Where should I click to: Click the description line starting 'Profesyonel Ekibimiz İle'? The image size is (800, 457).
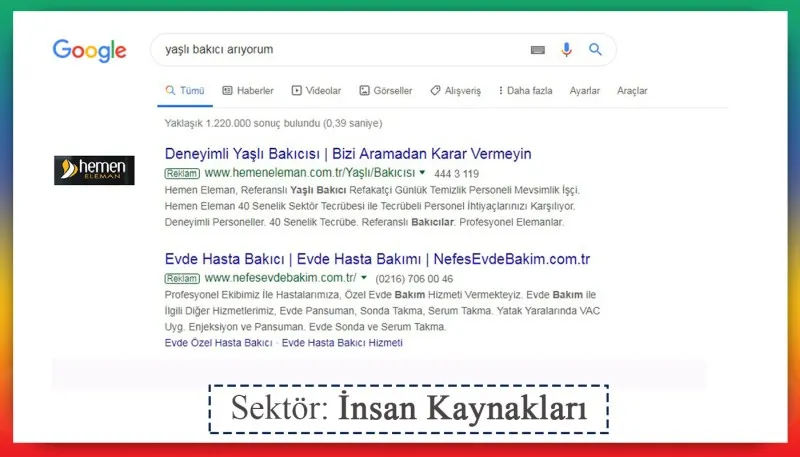(x=380, y=295)
